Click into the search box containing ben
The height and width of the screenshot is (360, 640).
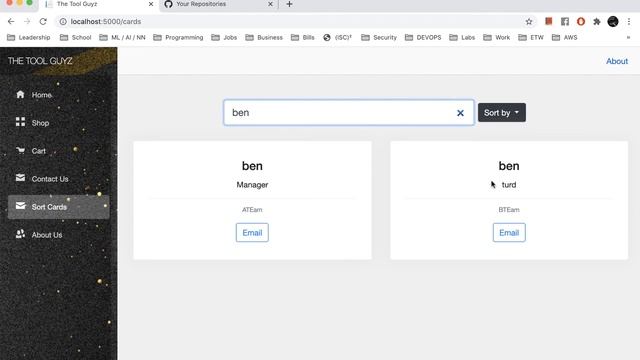click(x=349, y=113)
